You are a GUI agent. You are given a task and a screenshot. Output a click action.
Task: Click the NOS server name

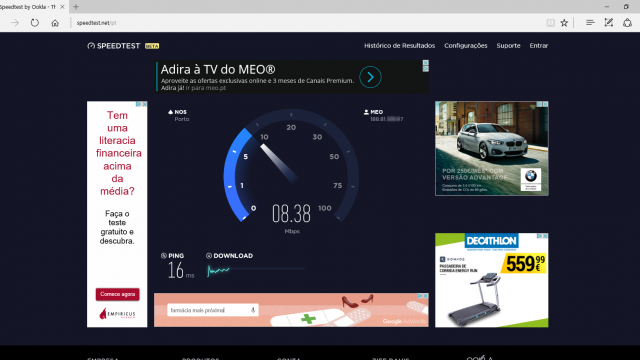(180, 112)
